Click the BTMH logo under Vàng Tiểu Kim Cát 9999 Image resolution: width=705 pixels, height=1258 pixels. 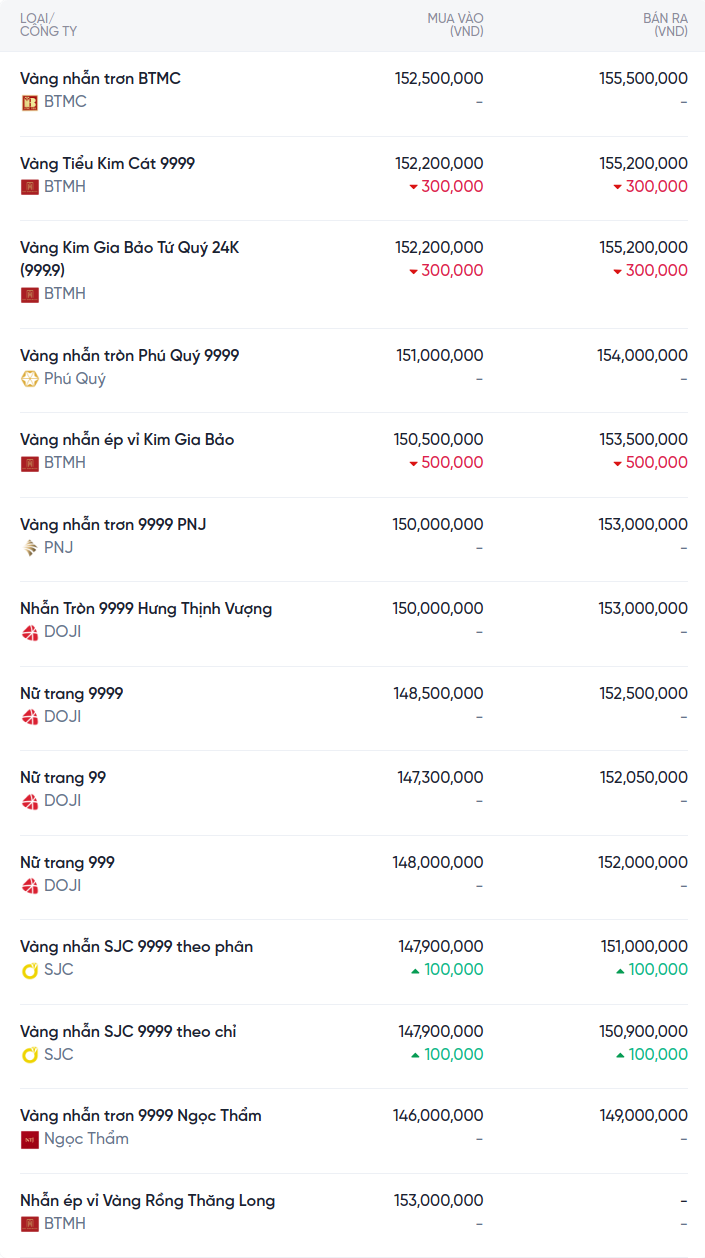30,187
